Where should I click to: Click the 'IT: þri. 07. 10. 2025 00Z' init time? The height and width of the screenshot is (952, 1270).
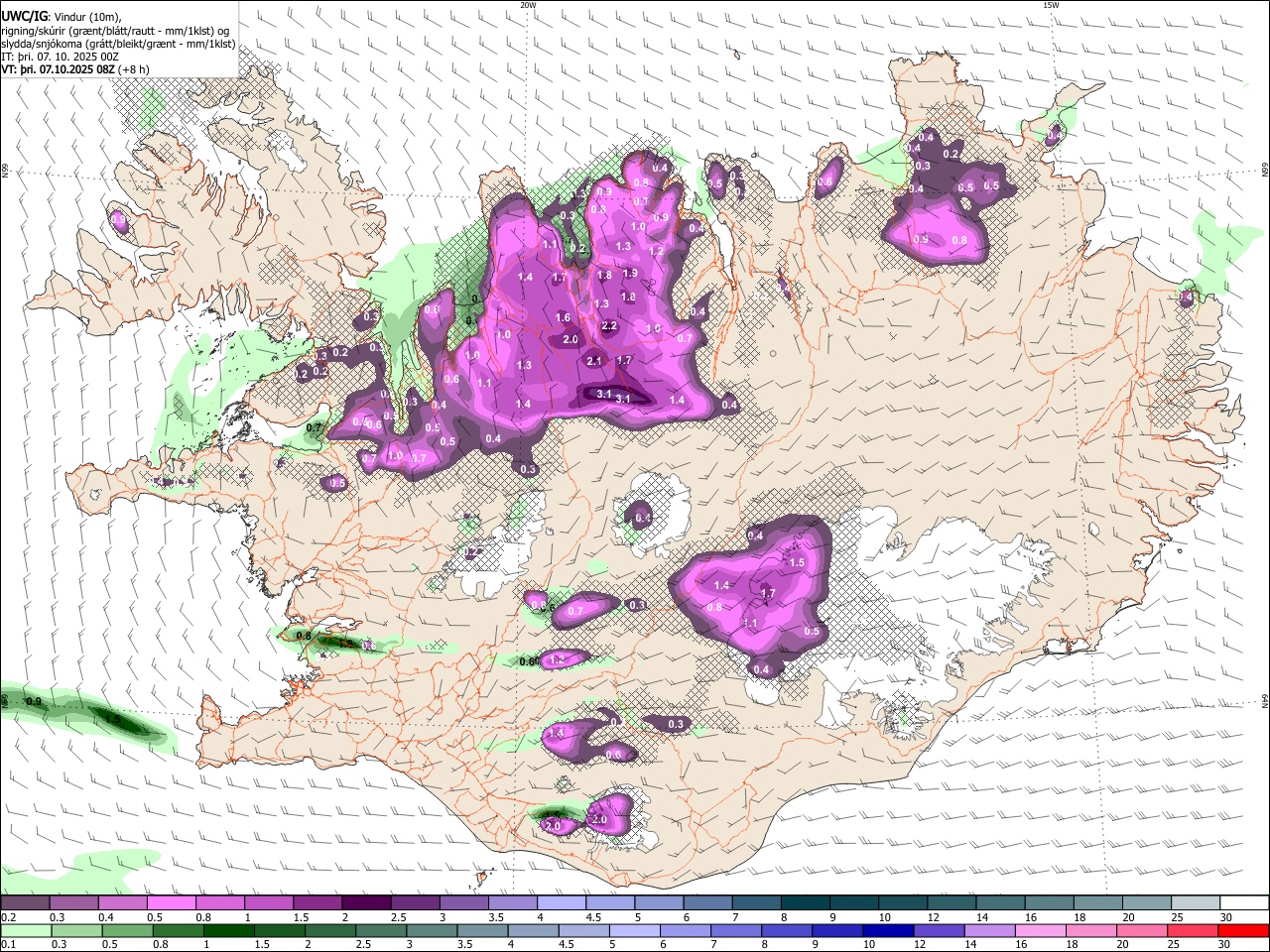coord(58,57)
